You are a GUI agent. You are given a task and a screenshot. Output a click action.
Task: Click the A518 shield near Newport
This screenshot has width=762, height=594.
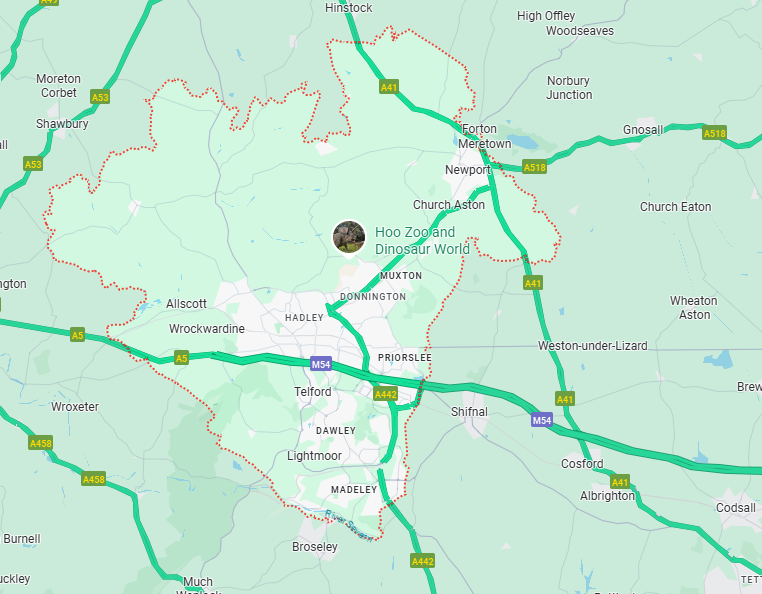(535, 167)
